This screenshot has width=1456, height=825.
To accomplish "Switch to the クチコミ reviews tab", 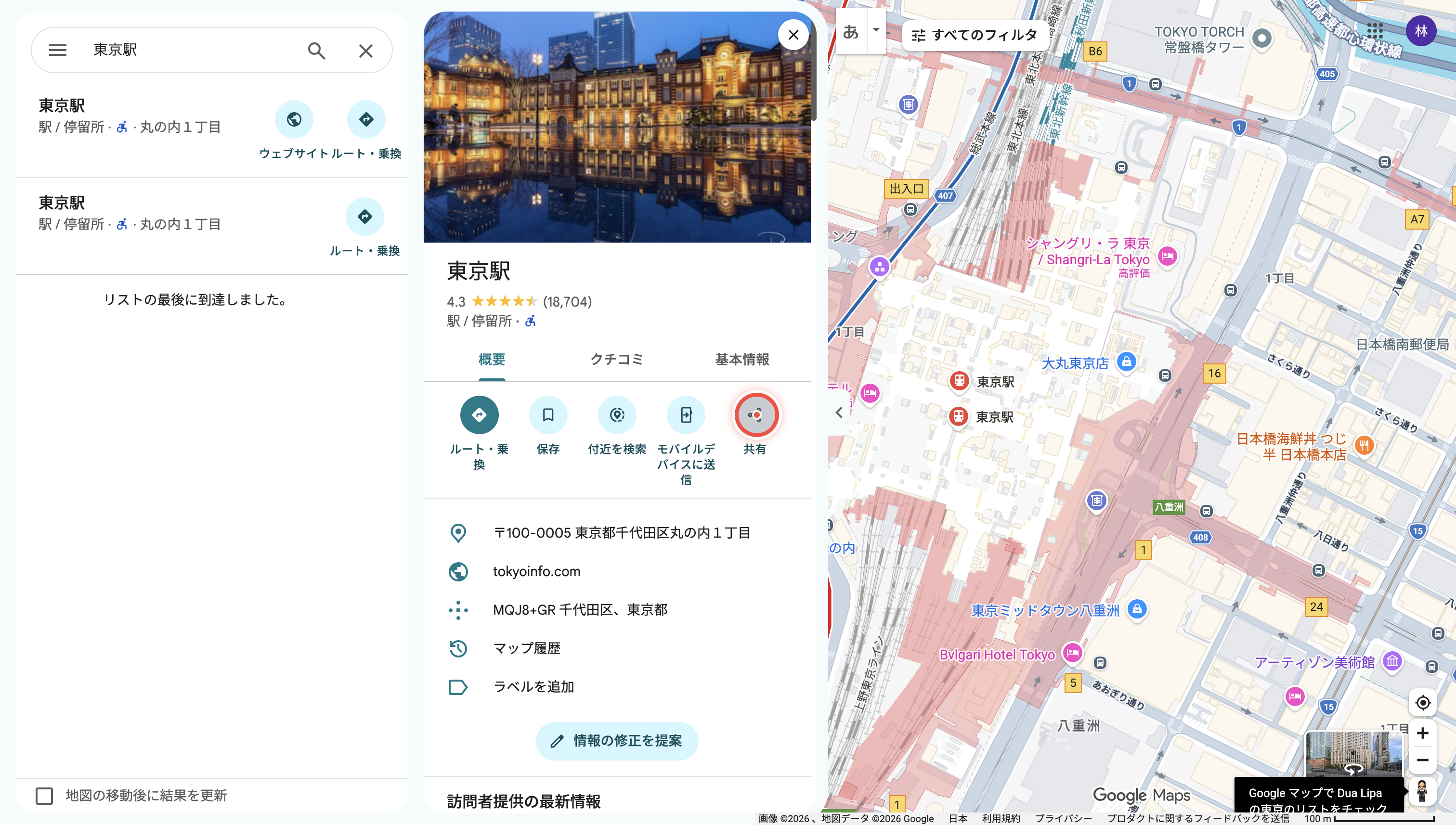I will [x=617, y=360].
